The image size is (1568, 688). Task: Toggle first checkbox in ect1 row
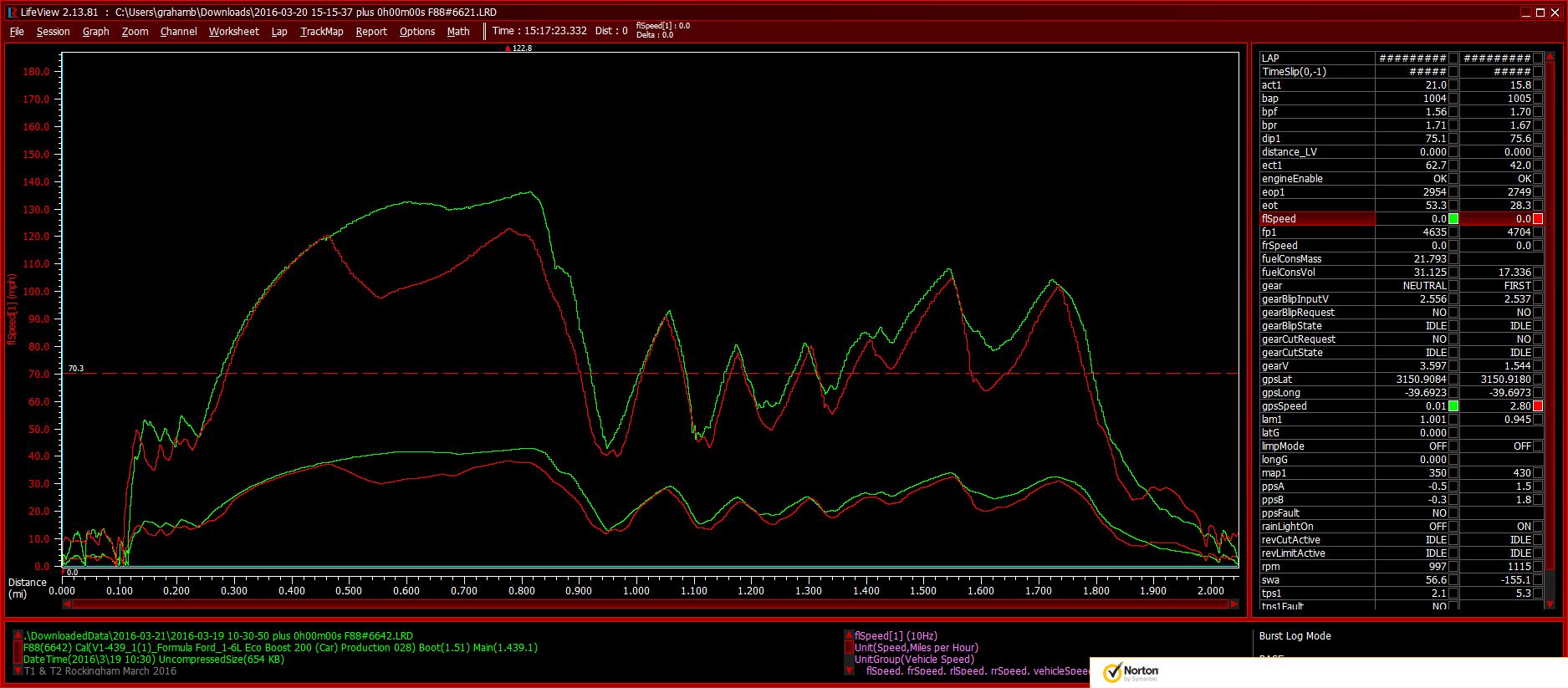pos(1453,166)
